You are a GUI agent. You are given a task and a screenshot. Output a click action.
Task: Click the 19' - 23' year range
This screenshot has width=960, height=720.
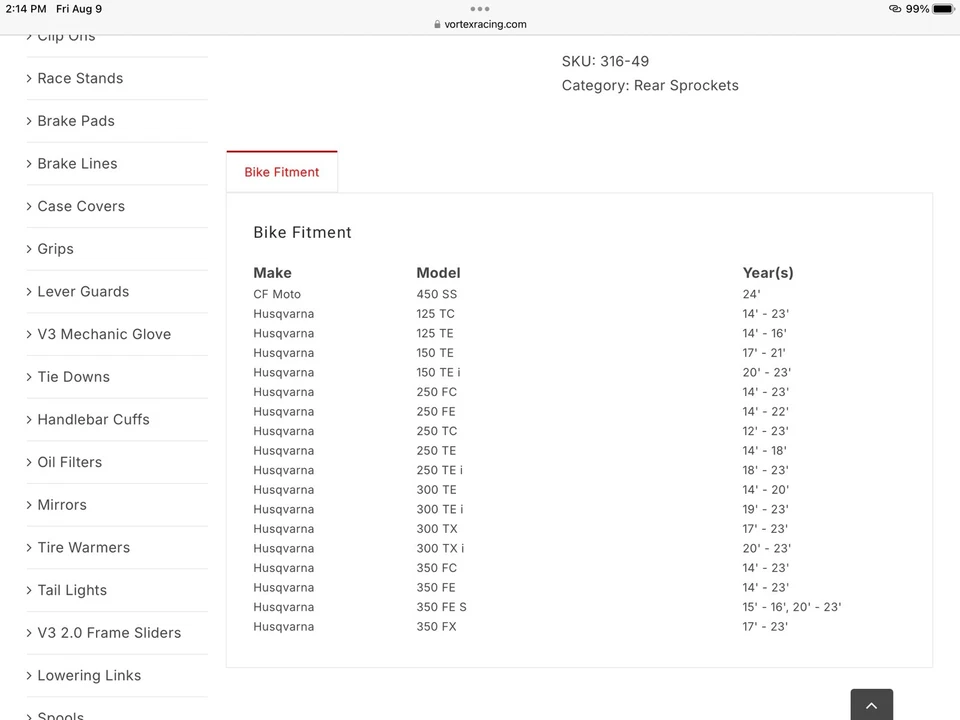(765, 510)
